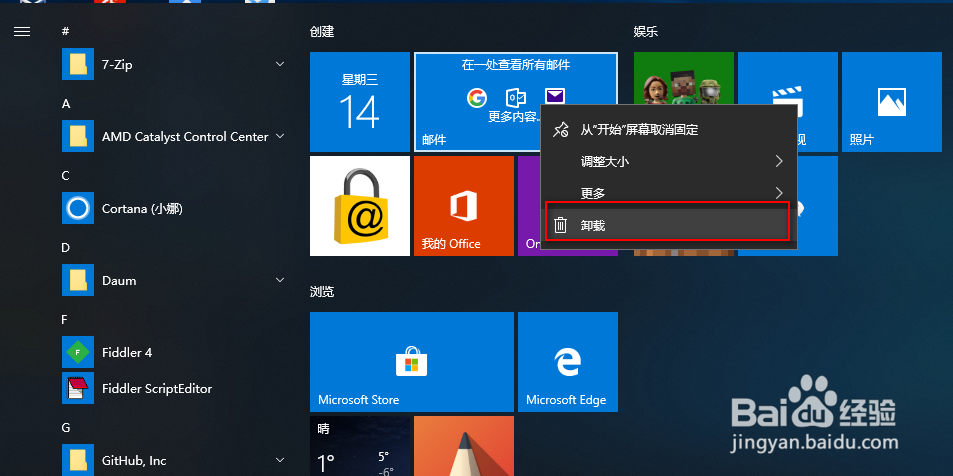Open the orange pencil sketch tile
This screenshot has width=953, height=476.
(464, 446)
